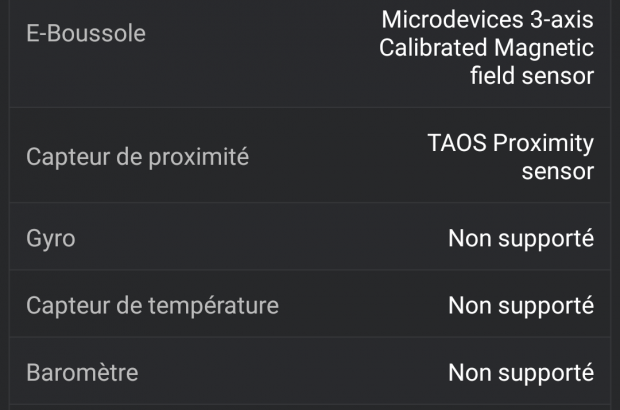Tap the E-Boussole label
The width and height of the screenshot is (620, 410).
(86, 34)
